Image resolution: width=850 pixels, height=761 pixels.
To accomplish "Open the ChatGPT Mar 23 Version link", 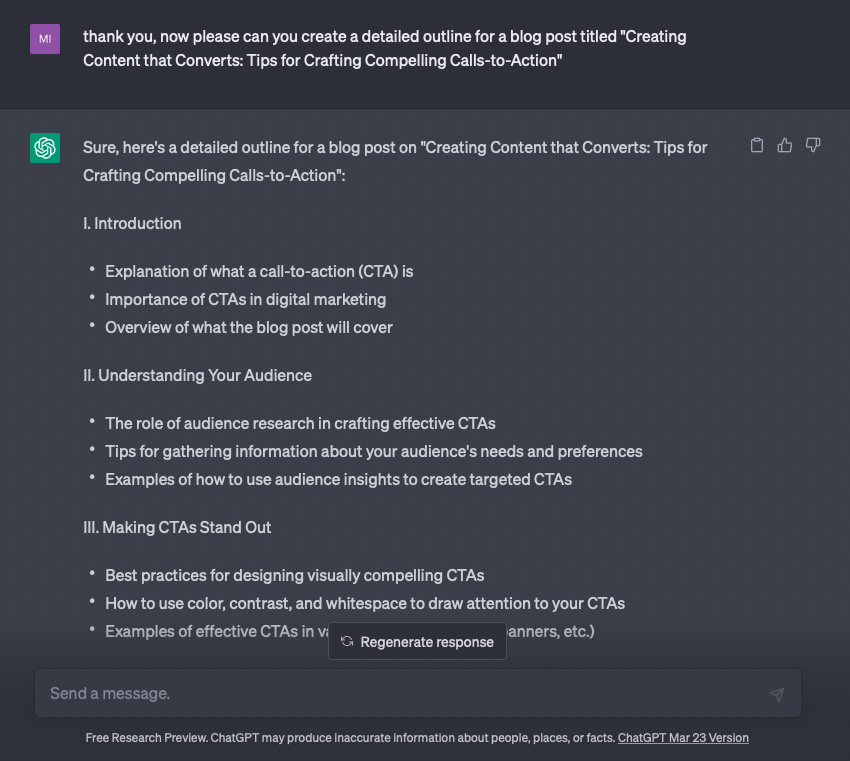I will tap(683, 738).
